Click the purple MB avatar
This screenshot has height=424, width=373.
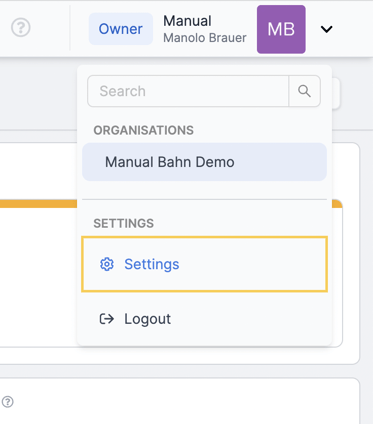click(x=281, y=29)
